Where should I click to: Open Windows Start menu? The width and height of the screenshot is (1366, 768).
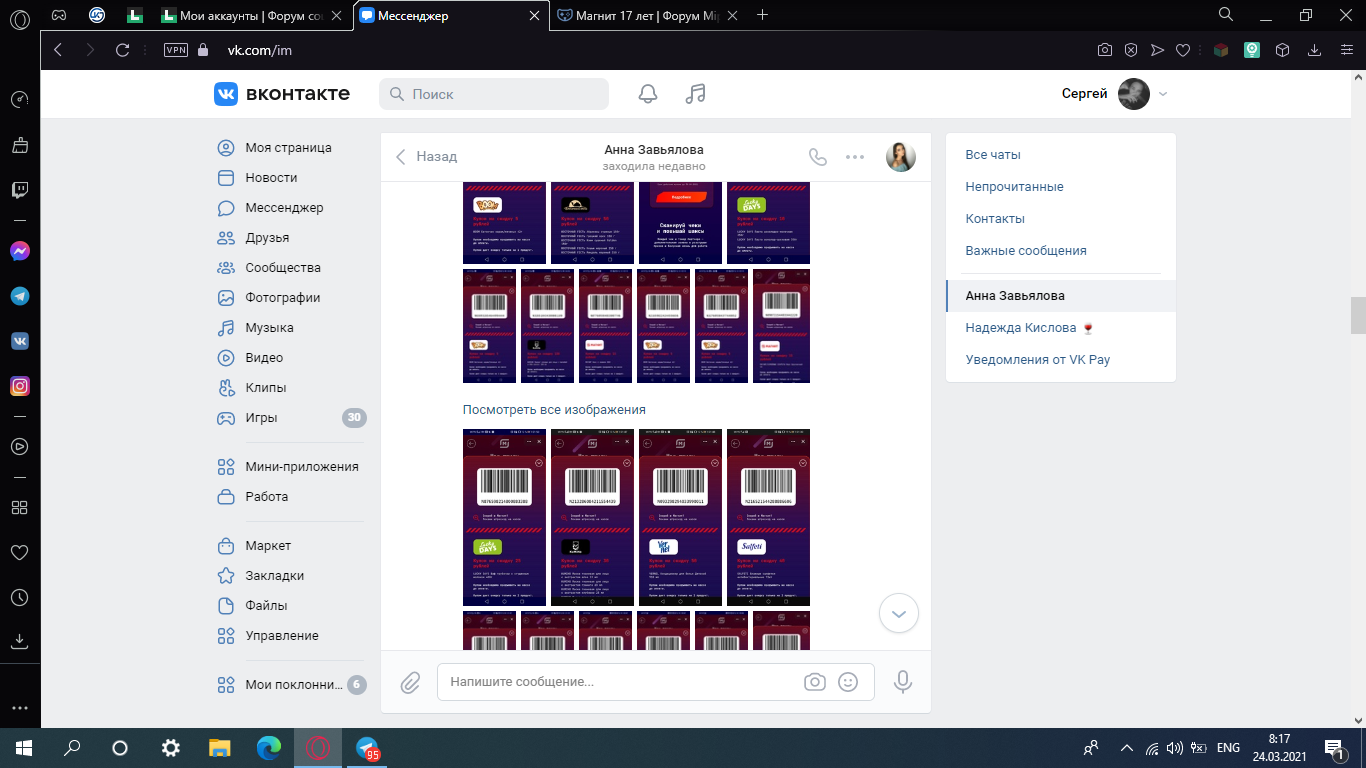24,748
